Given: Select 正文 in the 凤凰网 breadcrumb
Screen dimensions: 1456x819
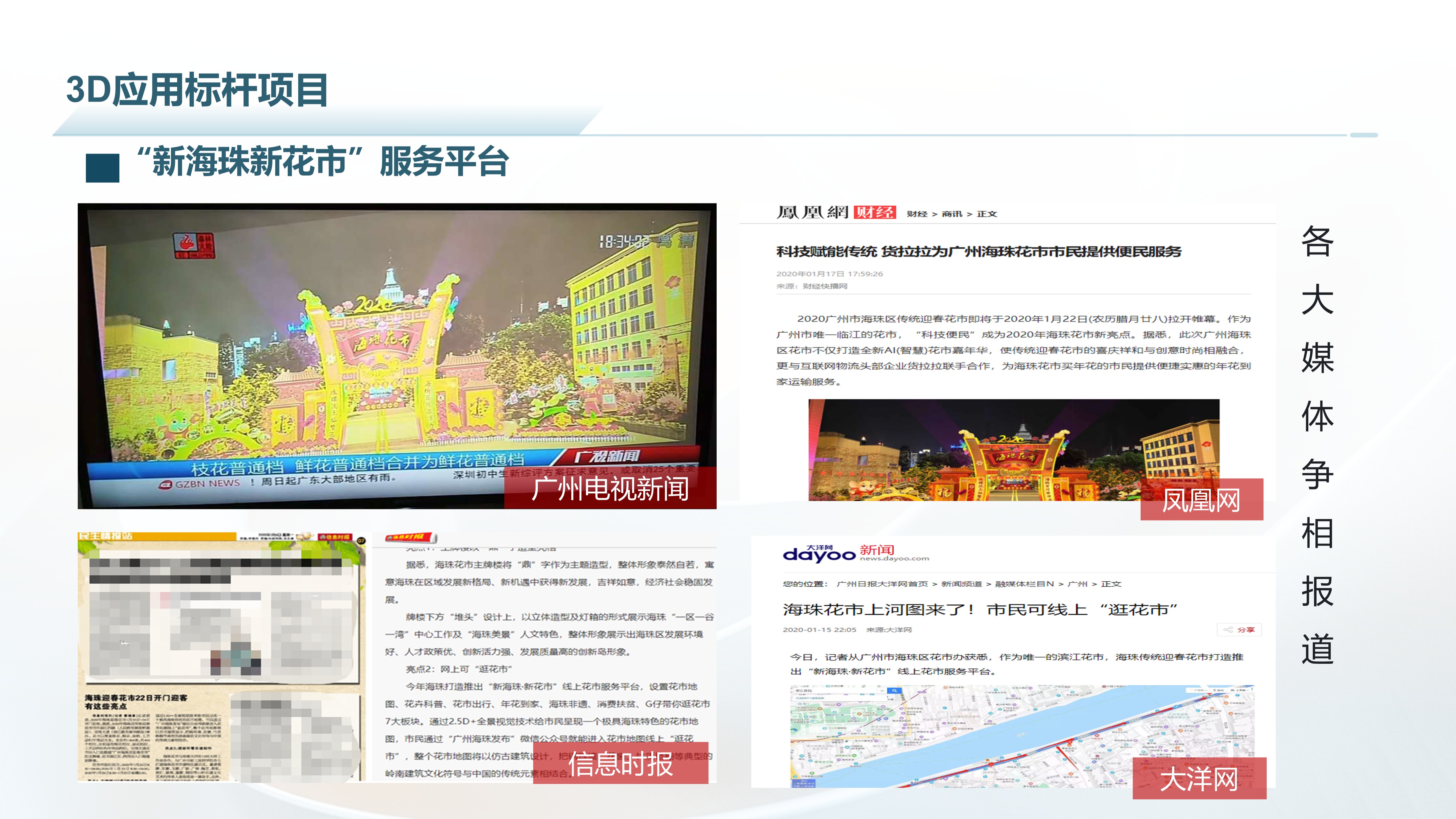Looking at the screenshot, I should click(987, 214).
